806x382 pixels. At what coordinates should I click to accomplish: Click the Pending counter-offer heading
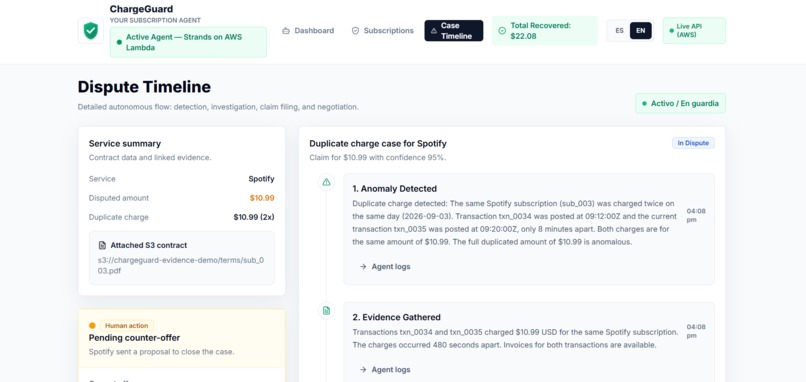134,338
